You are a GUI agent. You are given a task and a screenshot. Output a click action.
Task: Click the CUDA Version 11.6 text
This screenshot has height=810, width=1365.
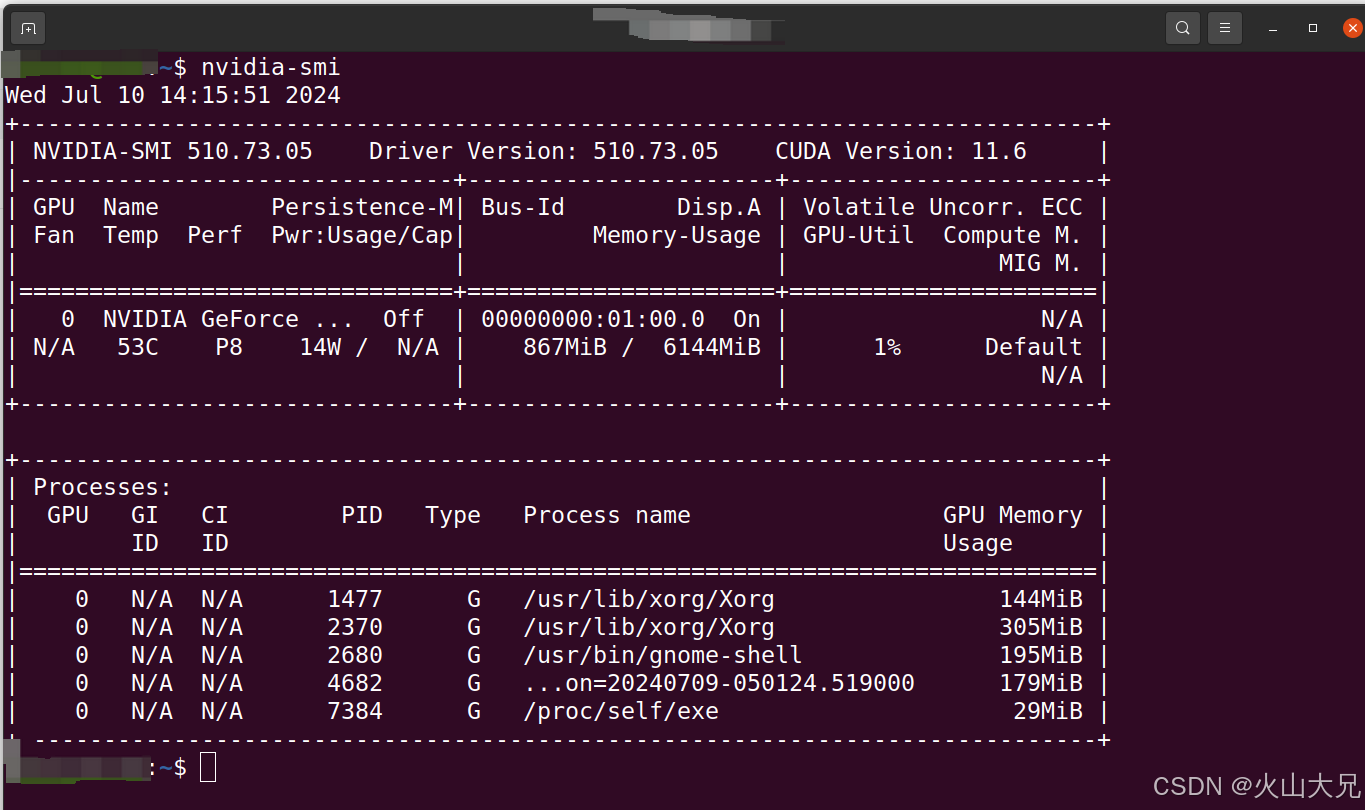900,151
